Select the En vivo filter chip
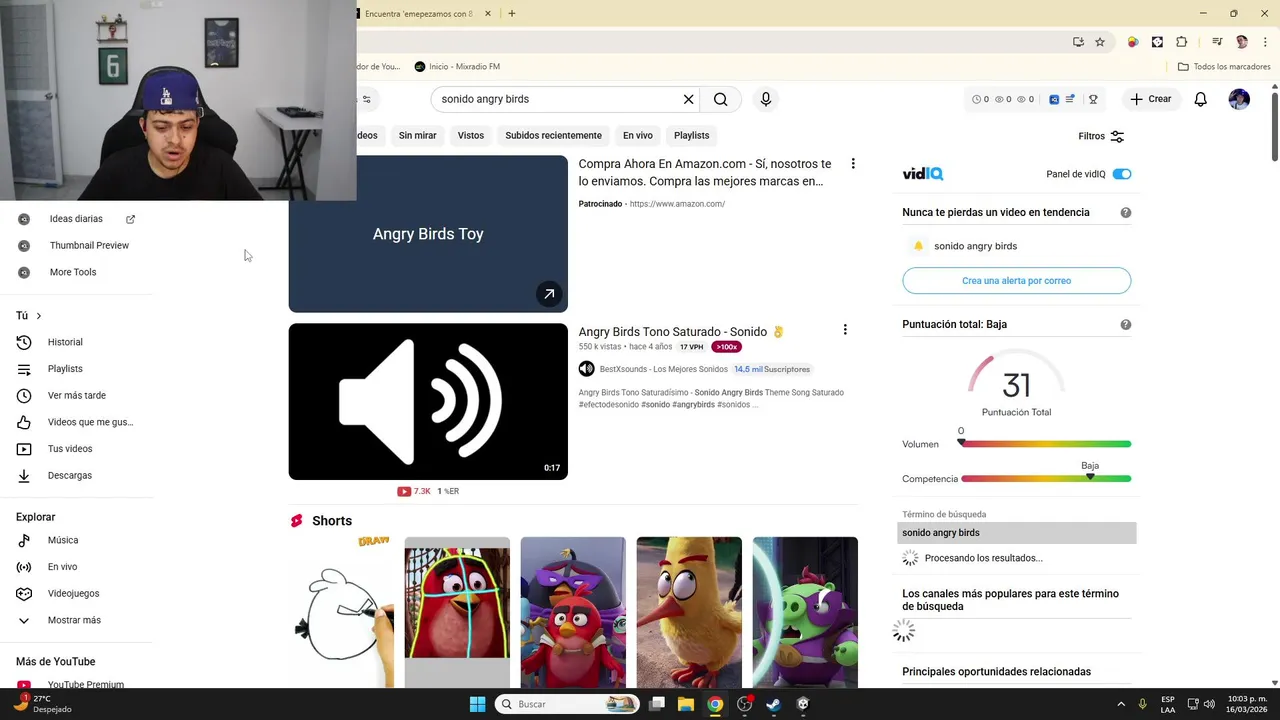This screenshot has height=720, width=1280. 638,135
